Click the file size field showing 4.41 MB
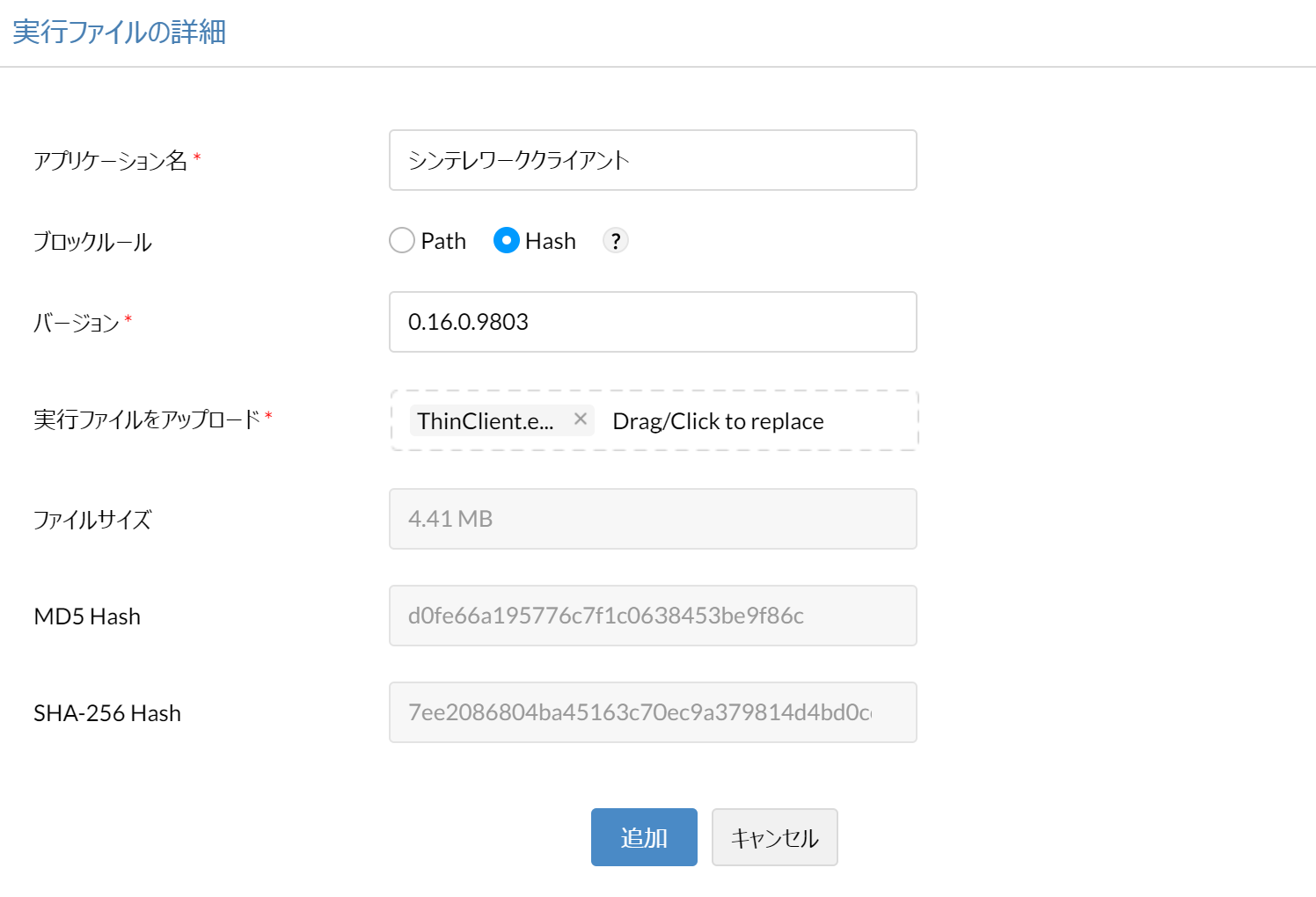Viewport: 1316px width, 897px height. coord(652,519)
